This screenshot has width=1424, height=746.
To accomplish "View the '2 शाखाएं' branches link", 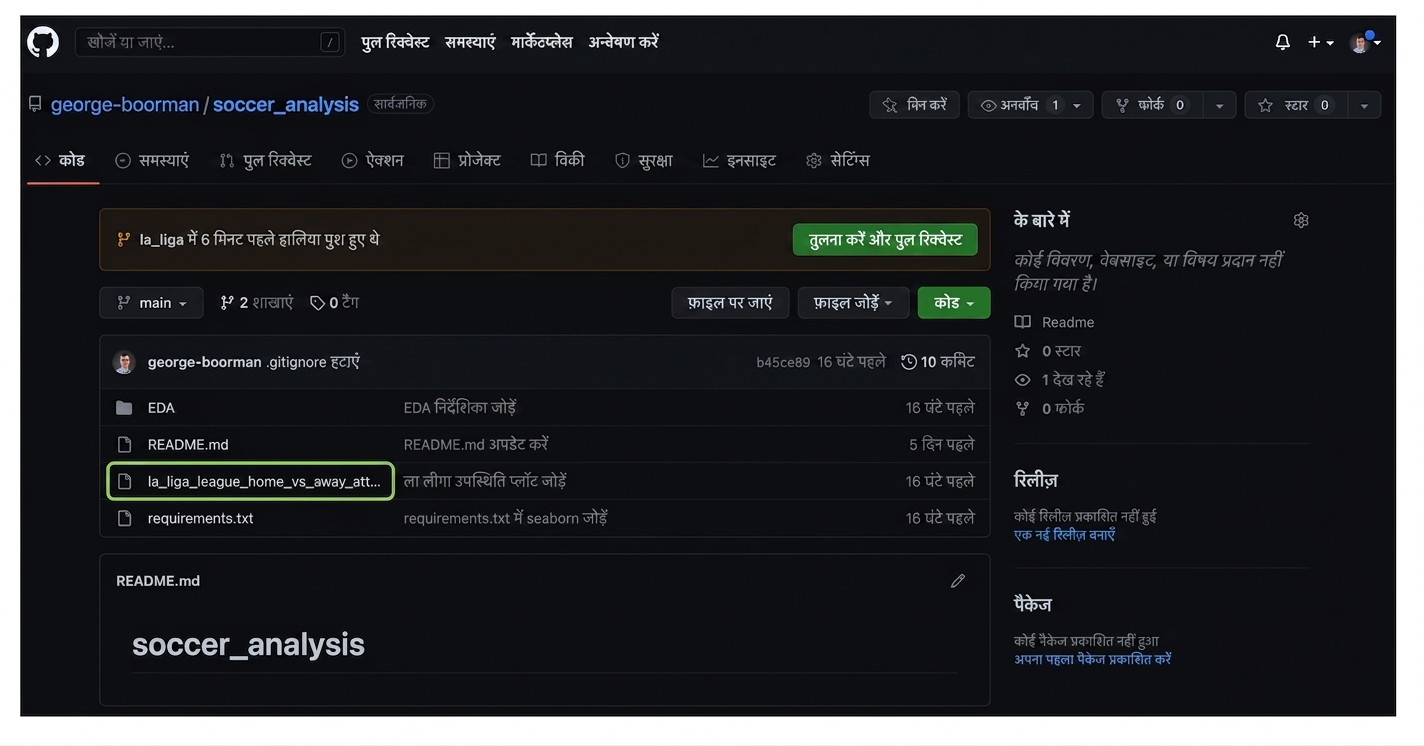I will (256, 303).
